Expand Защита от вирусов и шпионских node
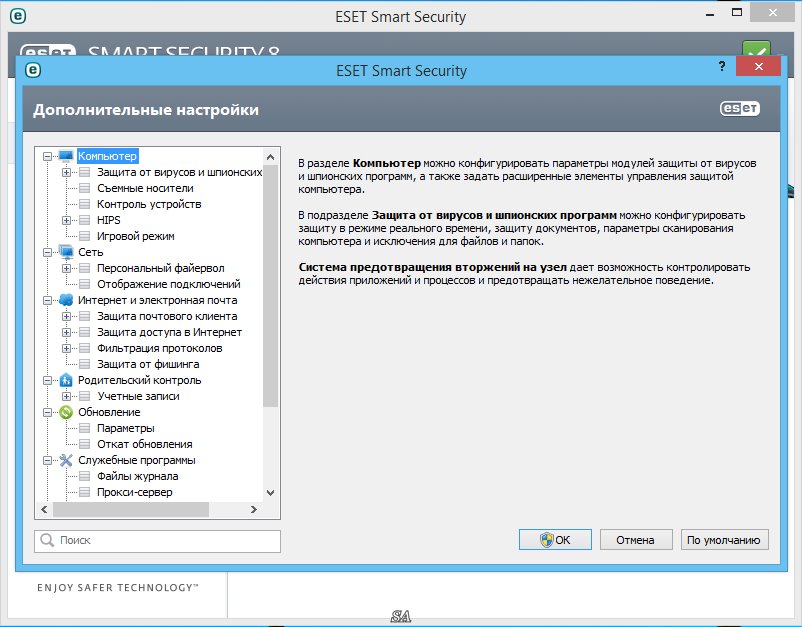The image size is (802, 627). (x=66, y=172)
